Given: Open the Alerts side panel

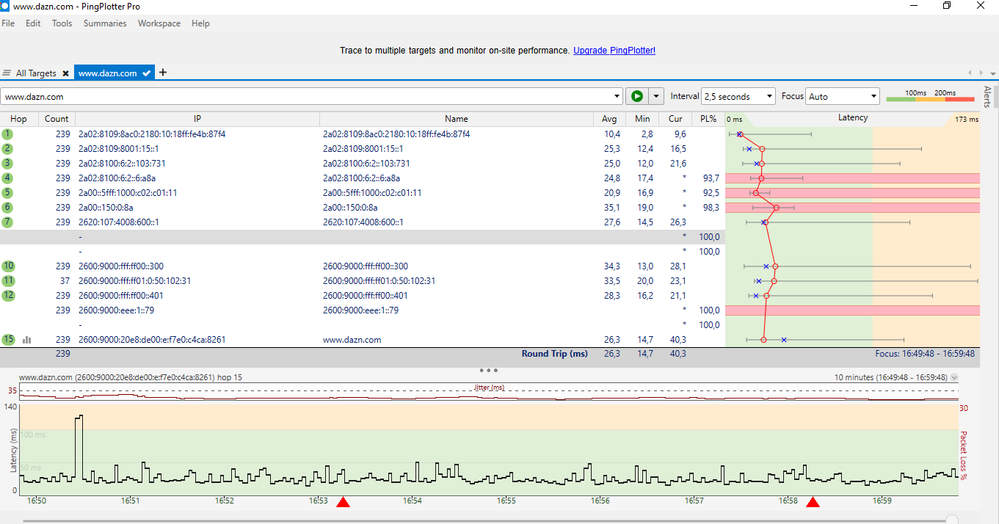Looking at the screenshot, I should pyautogui.click(x=987, y=97).
